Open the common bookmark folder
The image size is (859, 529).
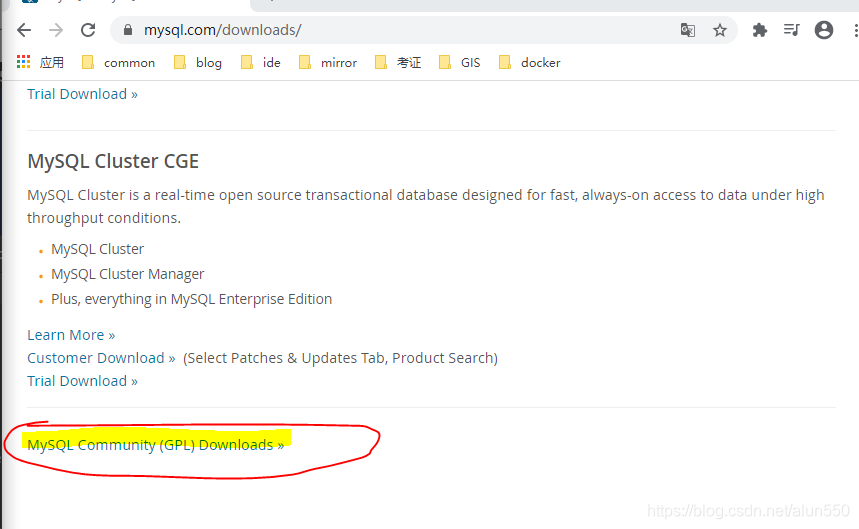[x=118, y=62]
